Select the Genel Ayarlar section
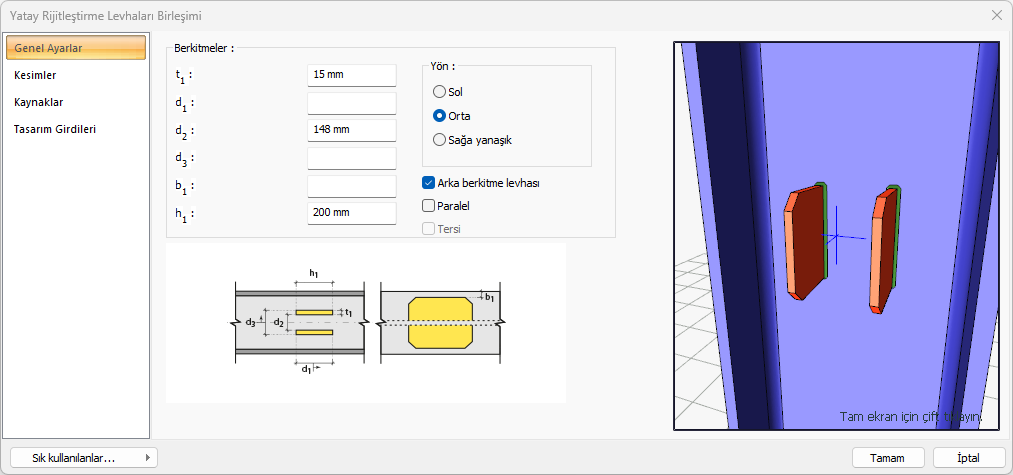 tap(76, 48)
